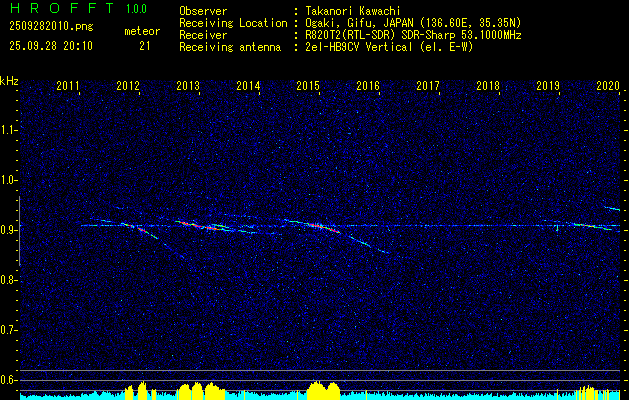Click time axis label 2011
Image resolution: width=629 pixels, height=400 pixels.
click(68, 86)
